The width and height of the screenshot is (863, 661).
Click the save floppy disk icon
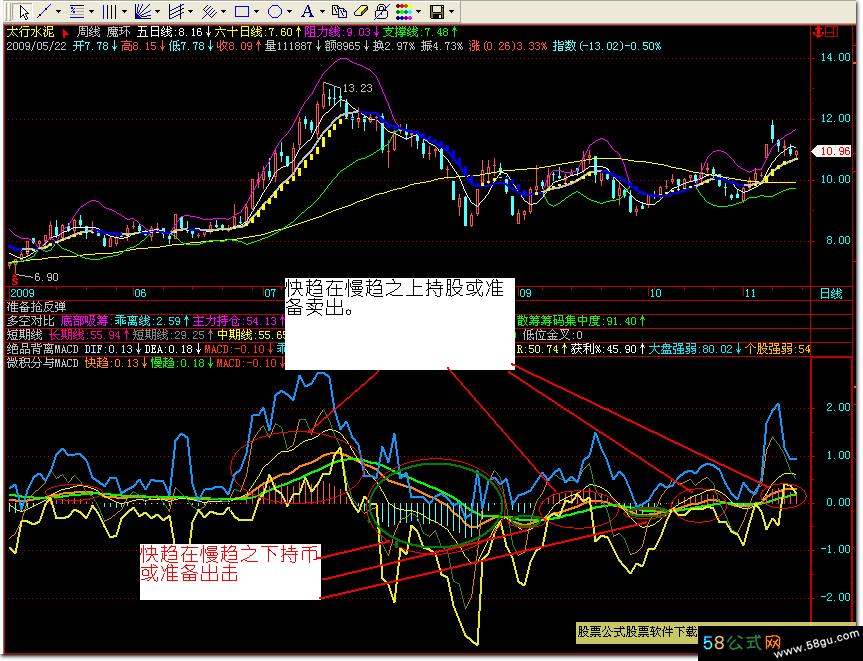pyautogui.click(x=436, y=12)
